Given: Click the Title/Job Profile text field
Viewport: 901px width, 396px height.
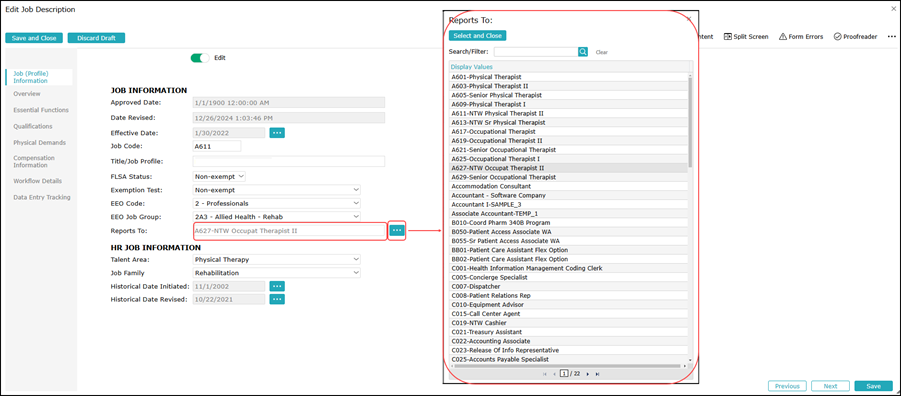Looking at the screenshot, I should click(x=288, y=161).
